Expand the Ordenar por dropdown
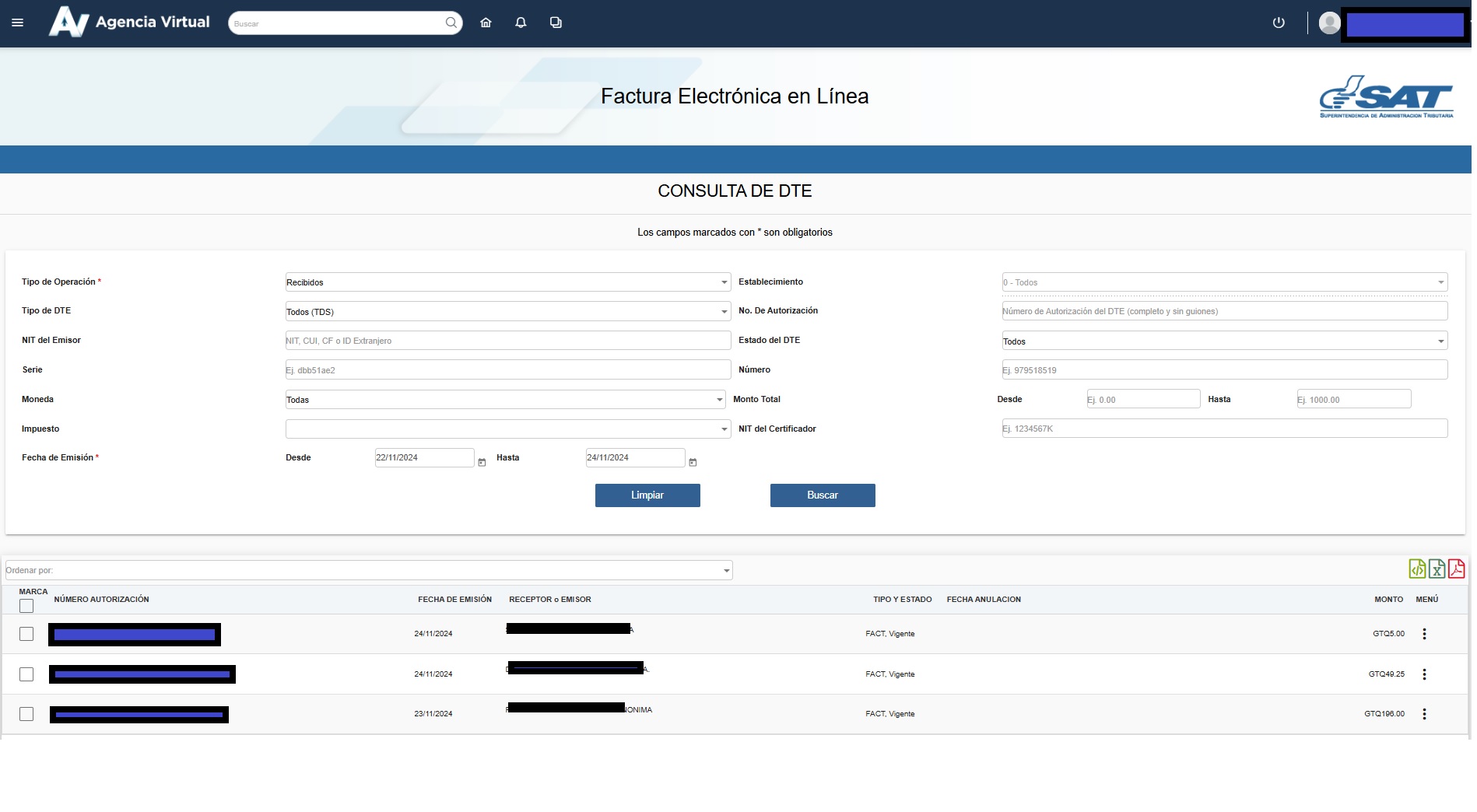This screenshot has height=812, width=1477. [368, 570]
